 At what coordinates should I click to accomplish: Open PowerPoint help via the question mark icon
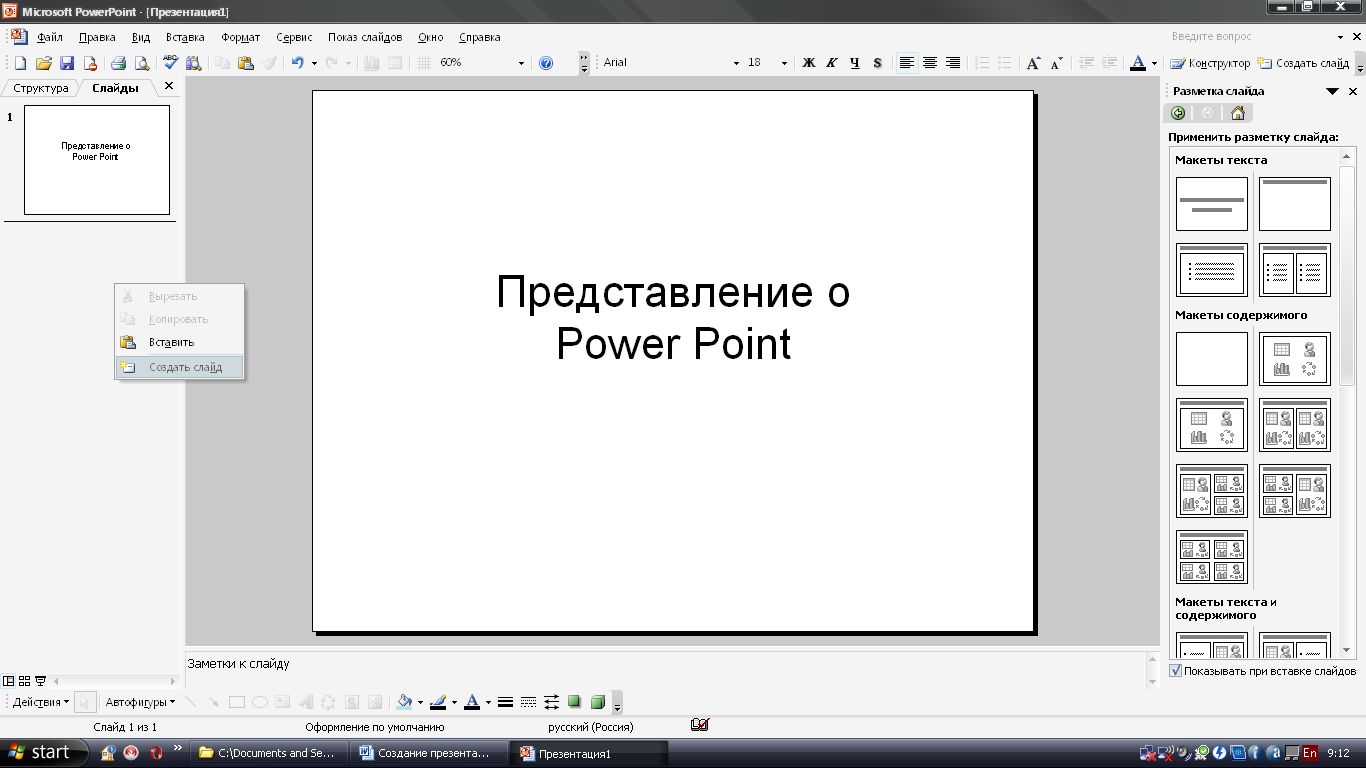[x=546, y=63]
